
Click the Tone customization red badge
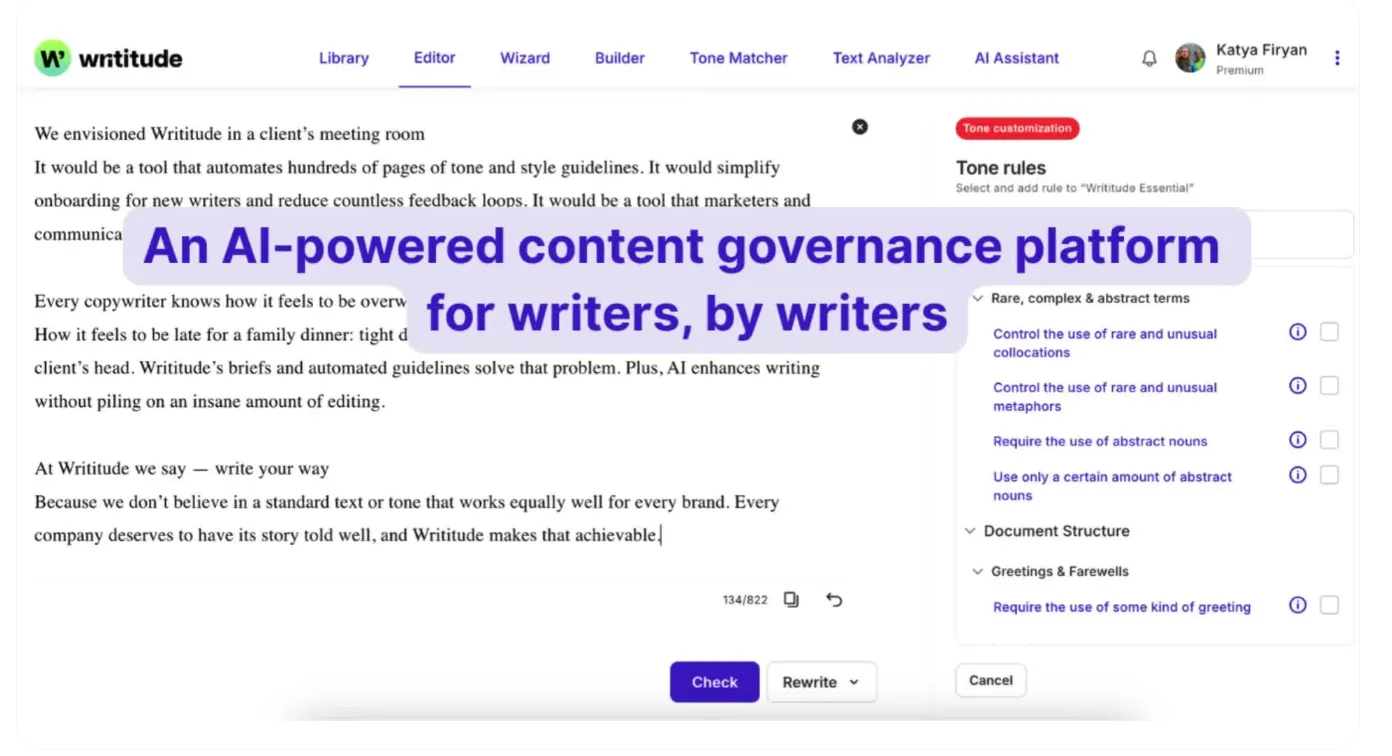click(1018, 128)
